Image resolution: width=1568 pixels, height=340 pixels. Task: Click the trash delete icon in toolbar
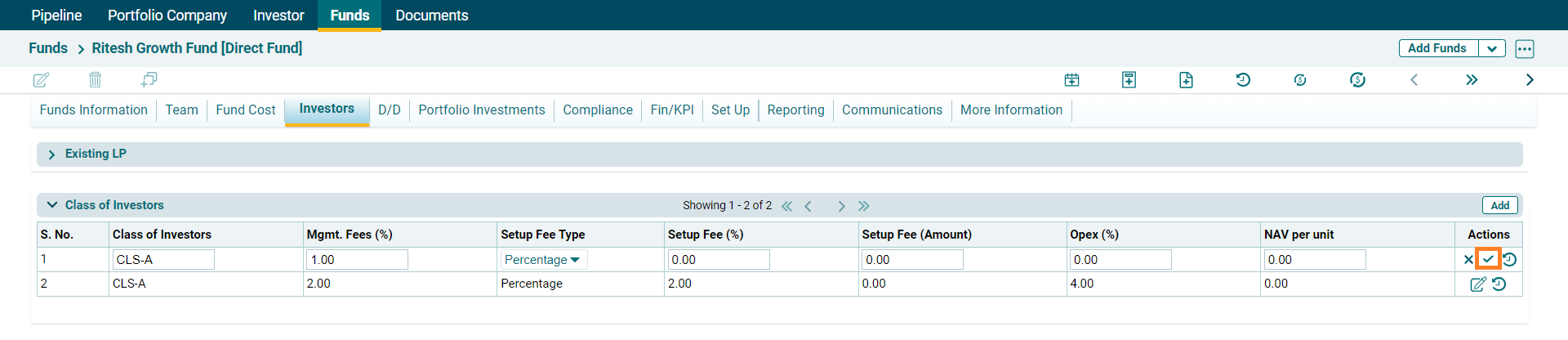coord(95,80)
